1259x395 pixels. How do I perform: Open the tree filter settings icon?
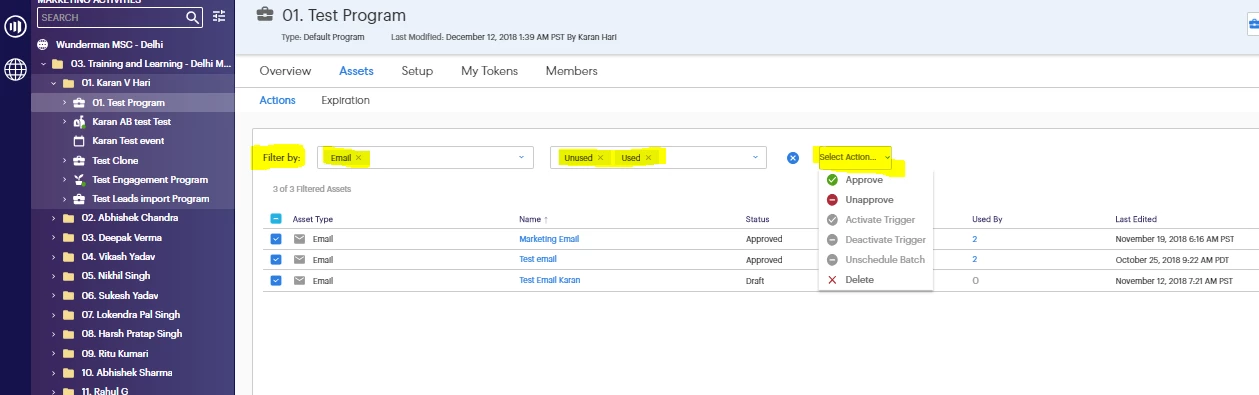[220, 17]
